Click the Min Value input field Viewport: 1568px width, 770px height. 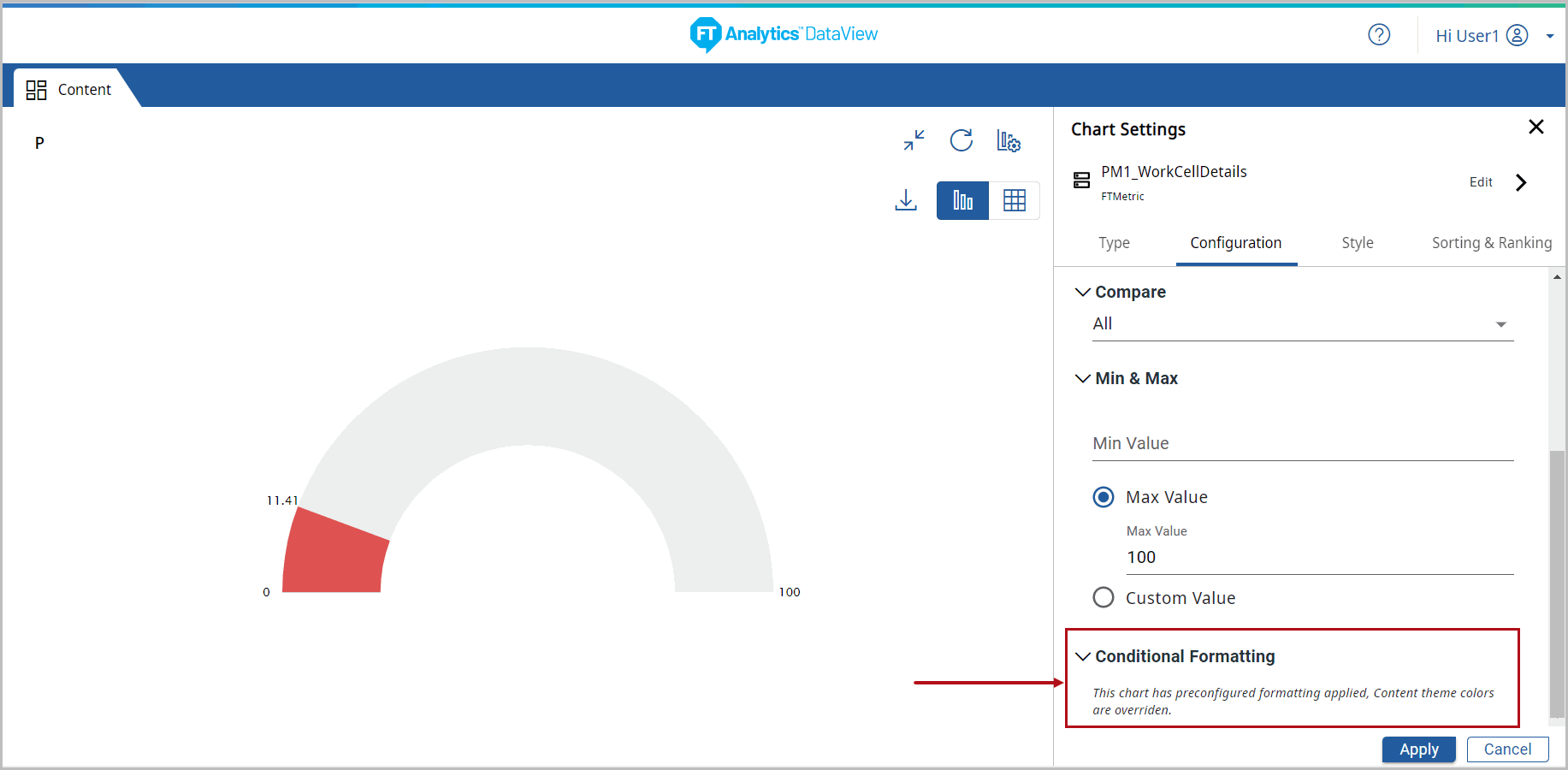click(x=1302, y=444)
